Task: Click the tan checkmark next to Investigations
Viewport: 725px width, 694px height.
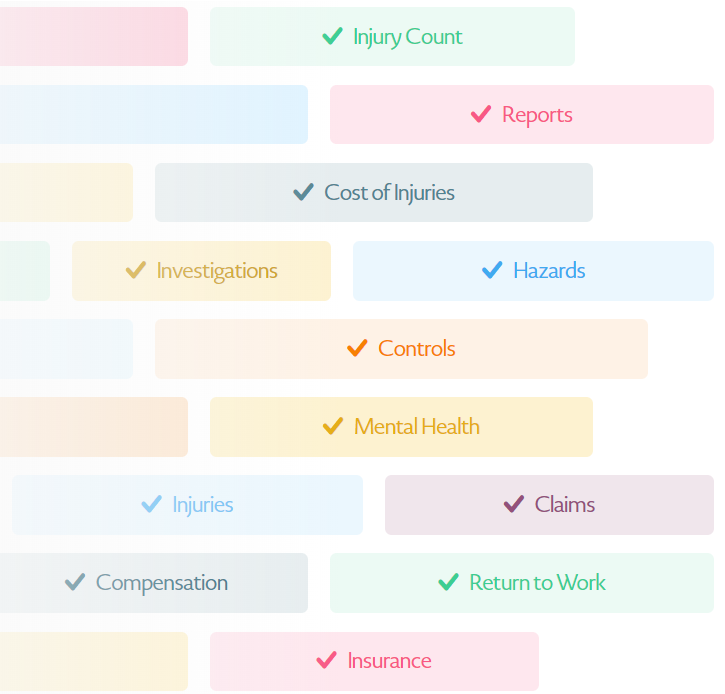Action: point(136,270)
